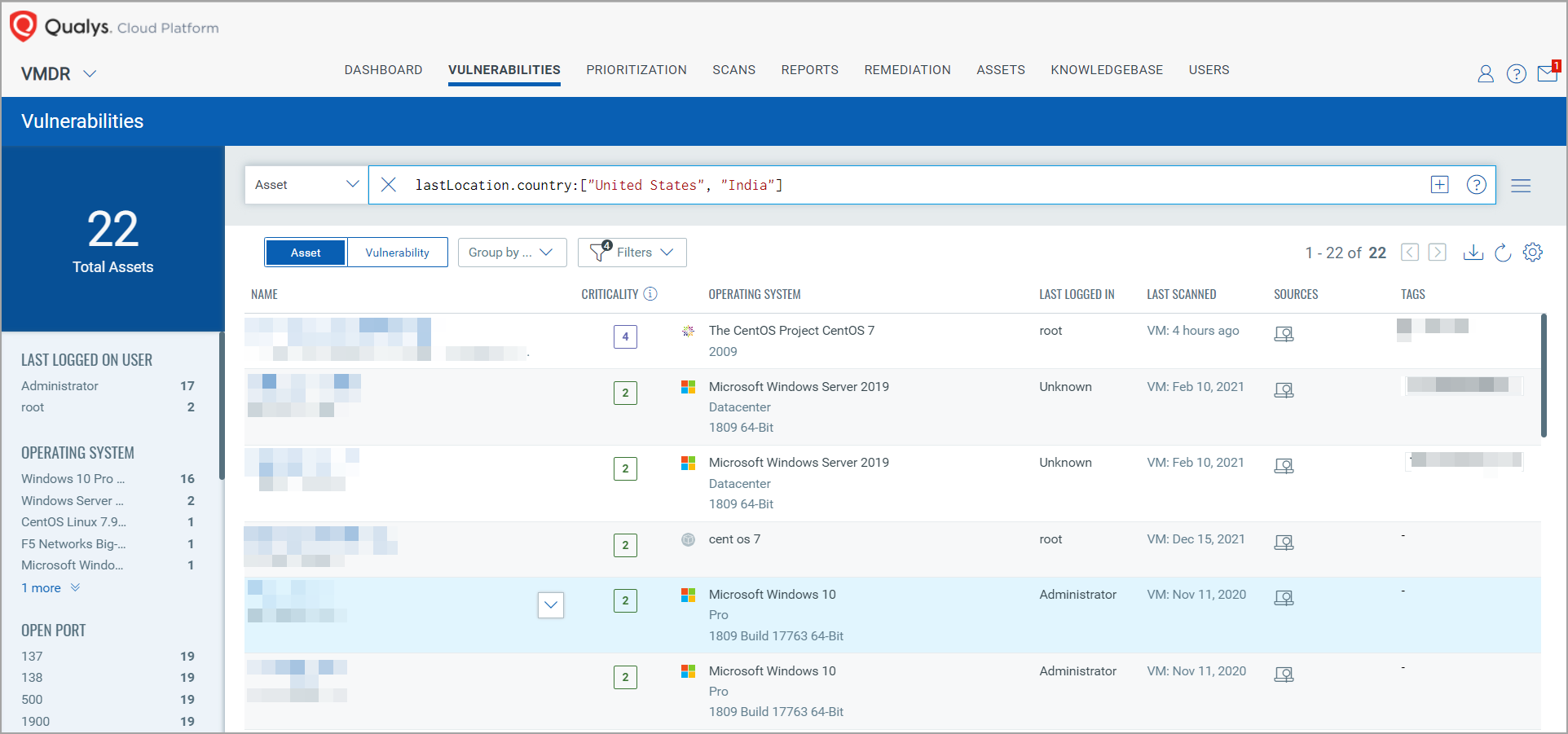Click 'VM: Dec 15, 2021' last scanned value
1568x734 pixels.
[1196, 539]
